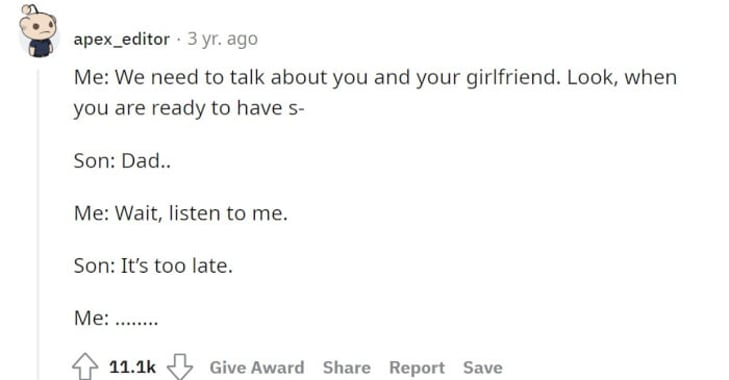Click the words 'Look, when' in the comment

click(x=622, y=77)
